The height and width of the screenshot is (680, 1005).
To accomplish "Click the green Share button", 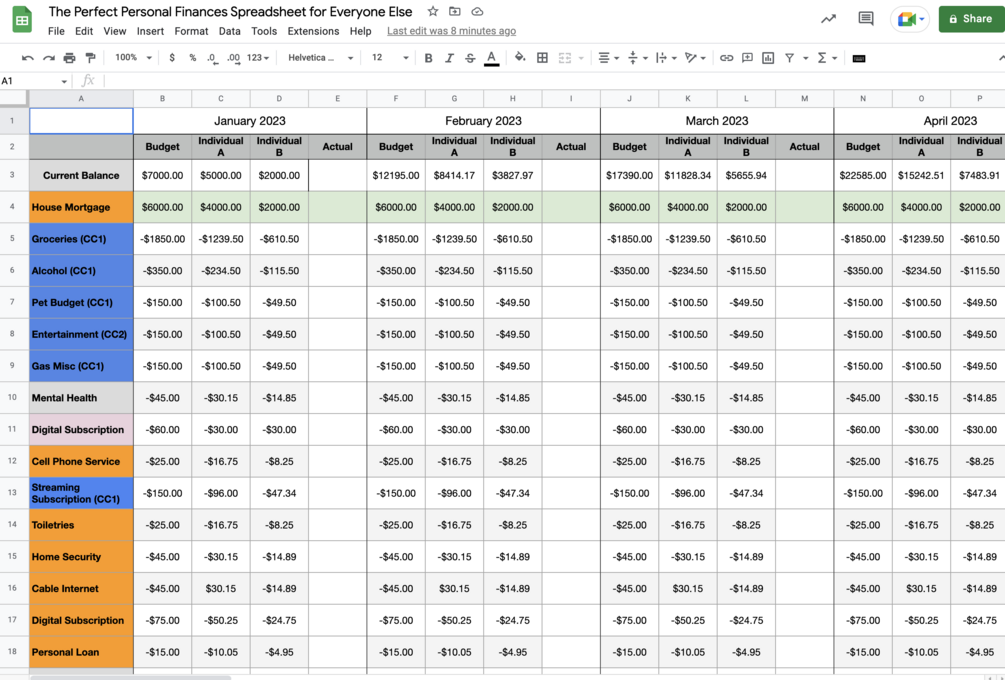I will point(972,19).
